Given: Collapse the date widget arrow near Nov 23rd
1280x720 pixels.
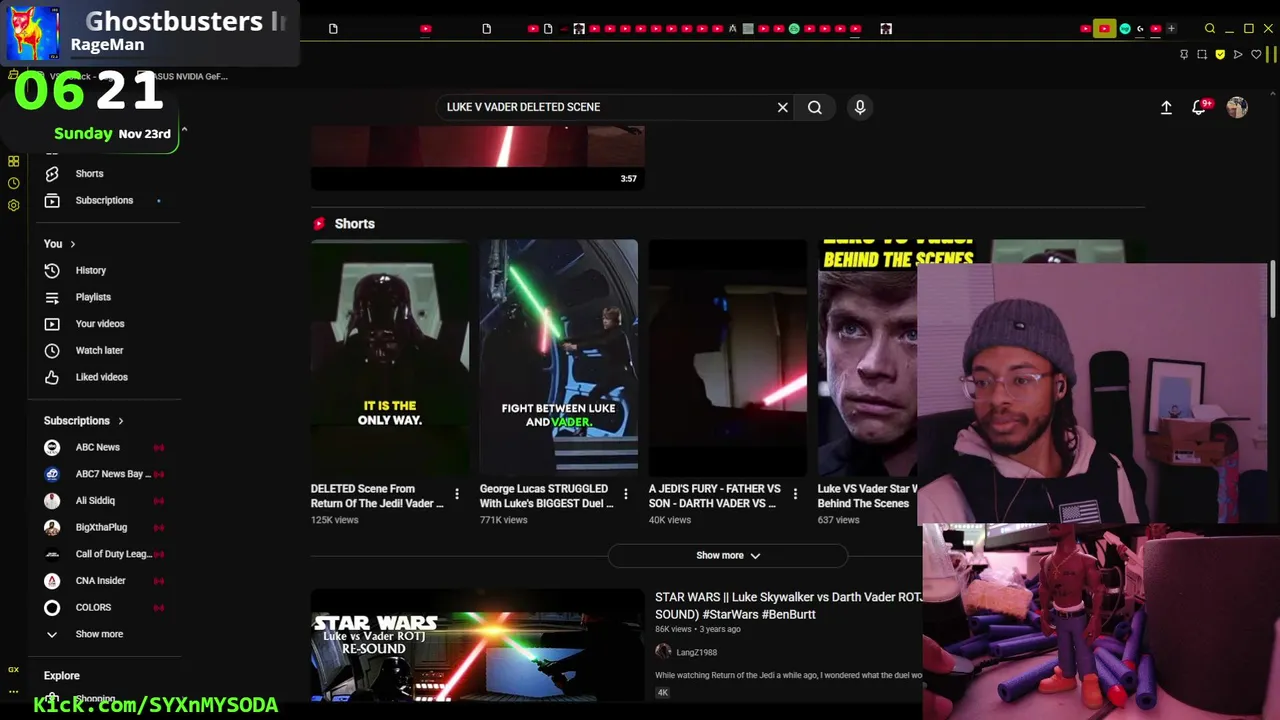Looking at the screenshot, I should 184,131.
